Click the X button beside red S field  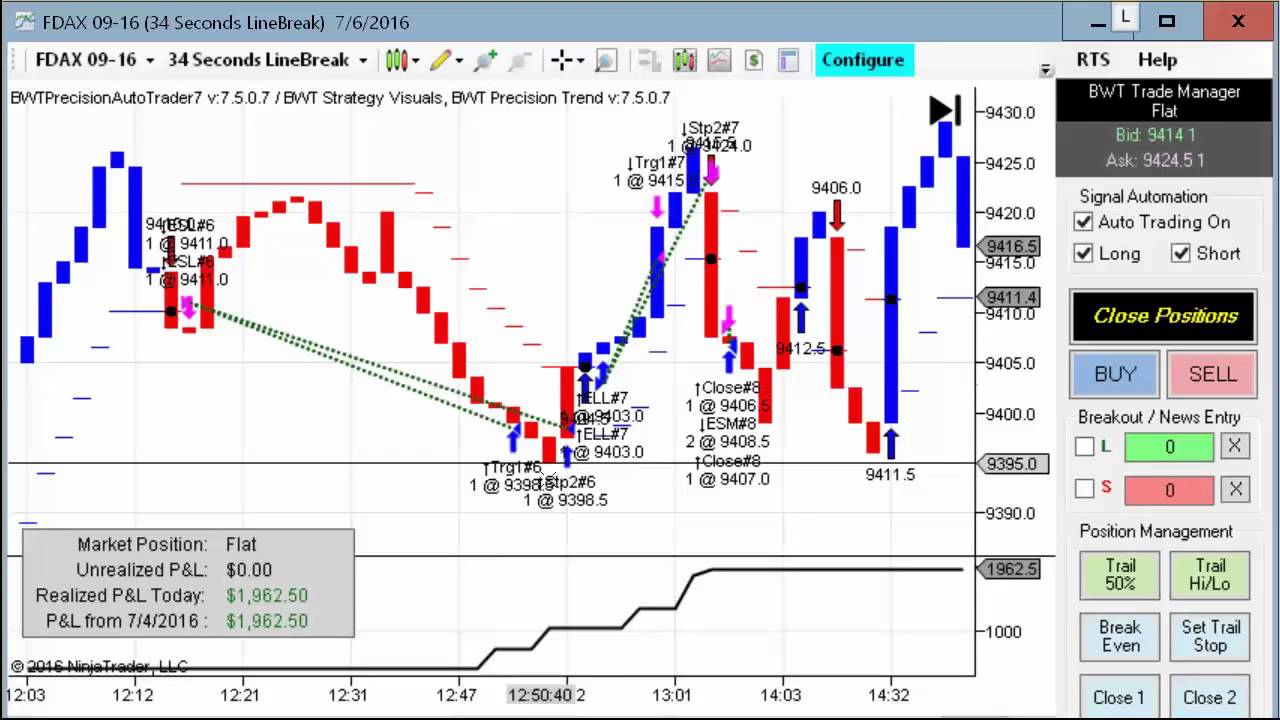pos(1235,489)
